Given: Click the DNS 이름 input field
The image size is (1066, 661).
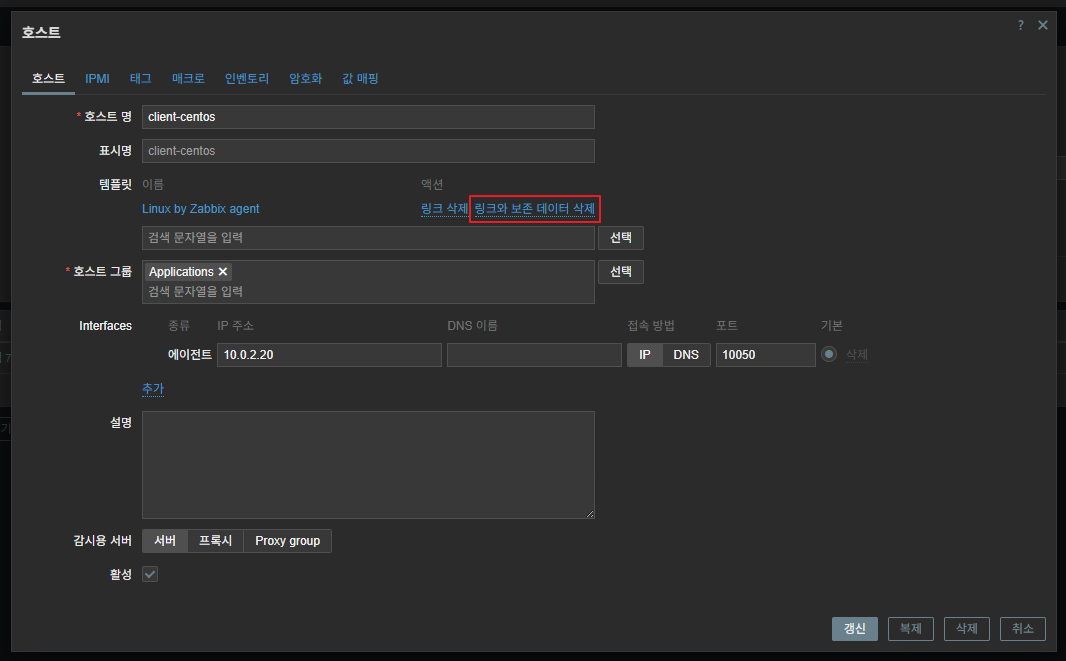Looking at the screenshot, I should (534, 355).
